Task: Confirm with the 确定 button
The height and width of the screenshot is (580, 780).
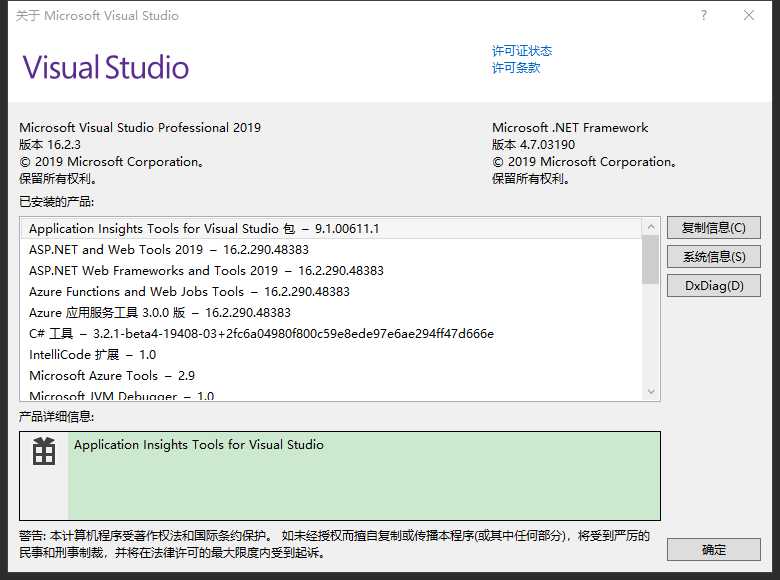Action: [x=713, y=550]
